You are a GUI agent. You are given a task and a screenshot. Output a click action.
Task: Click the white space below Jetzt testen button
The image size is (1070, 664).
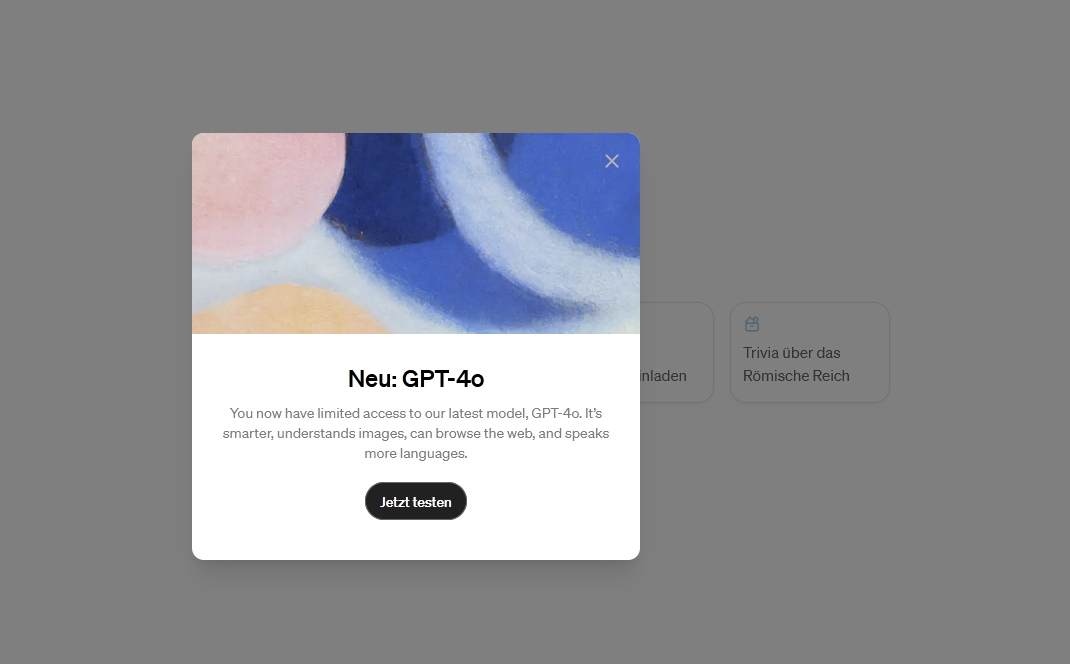[x=416, y=540]
